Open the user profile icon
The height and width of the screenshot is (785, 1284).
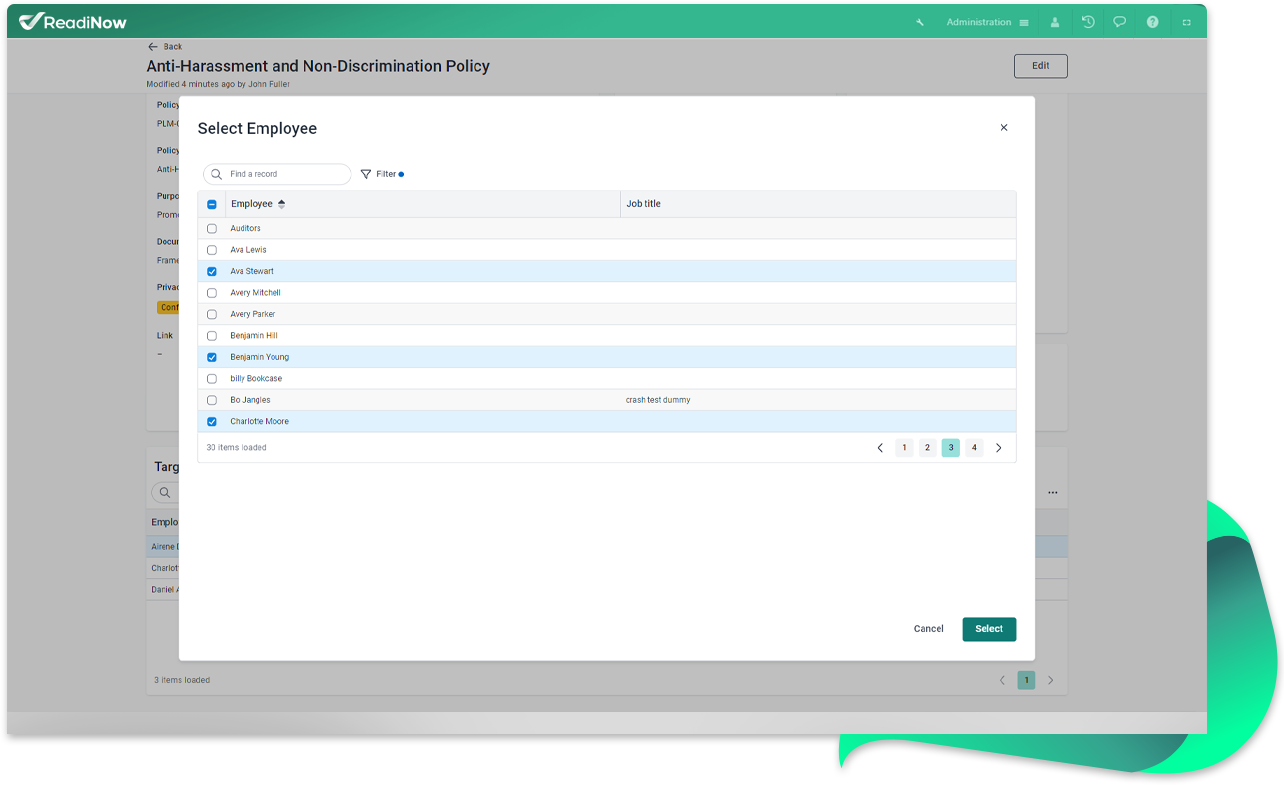pos(1055,22)
